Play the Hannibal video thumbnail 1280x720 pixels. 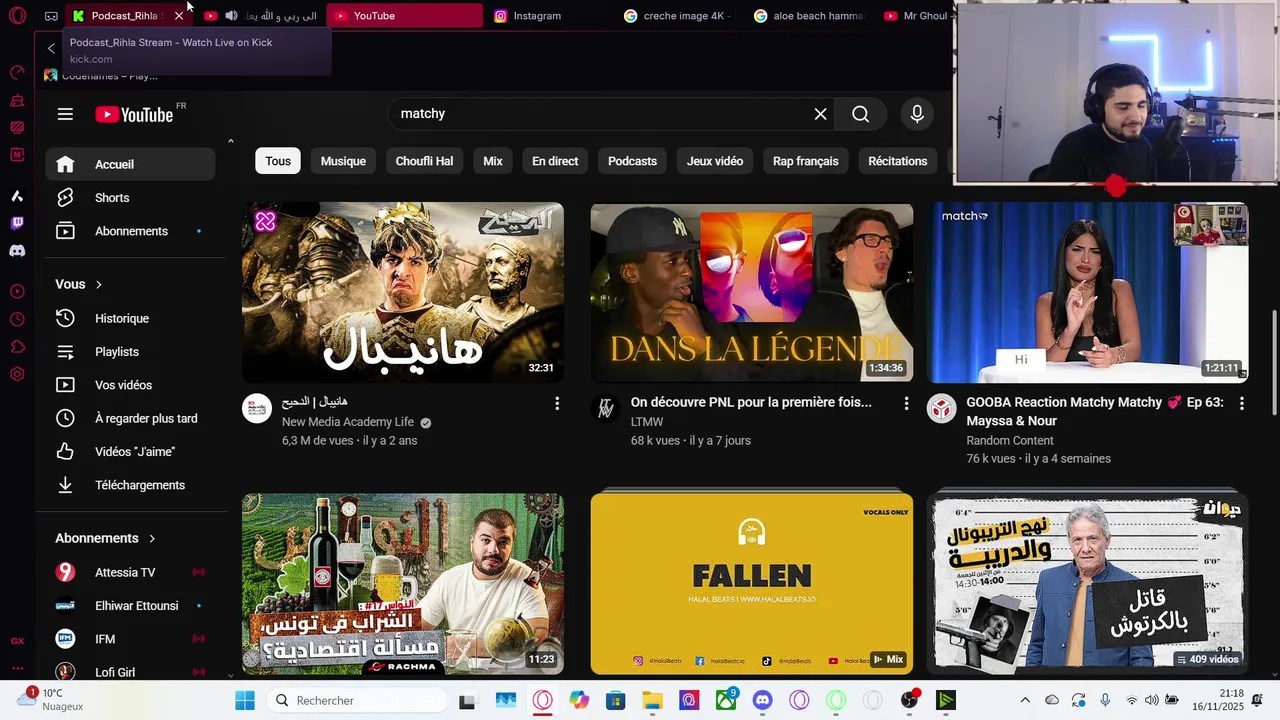click(403, 293)
